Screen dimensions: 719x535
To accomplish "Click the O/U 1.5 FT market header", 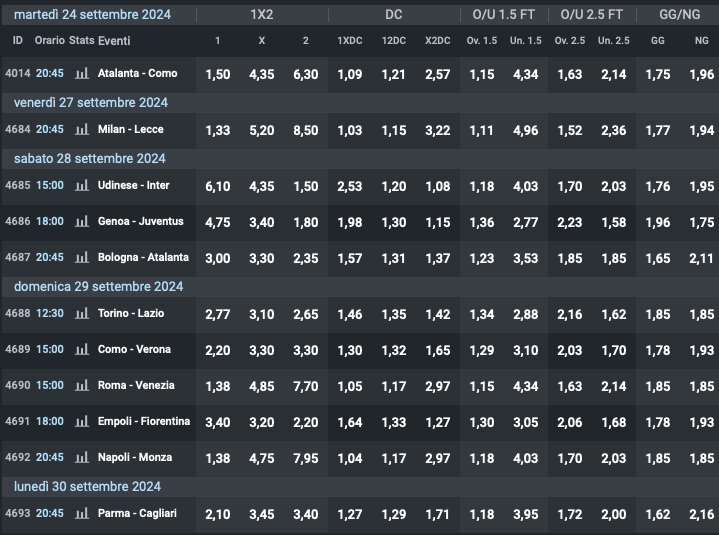I will click(x=504, y=15).
